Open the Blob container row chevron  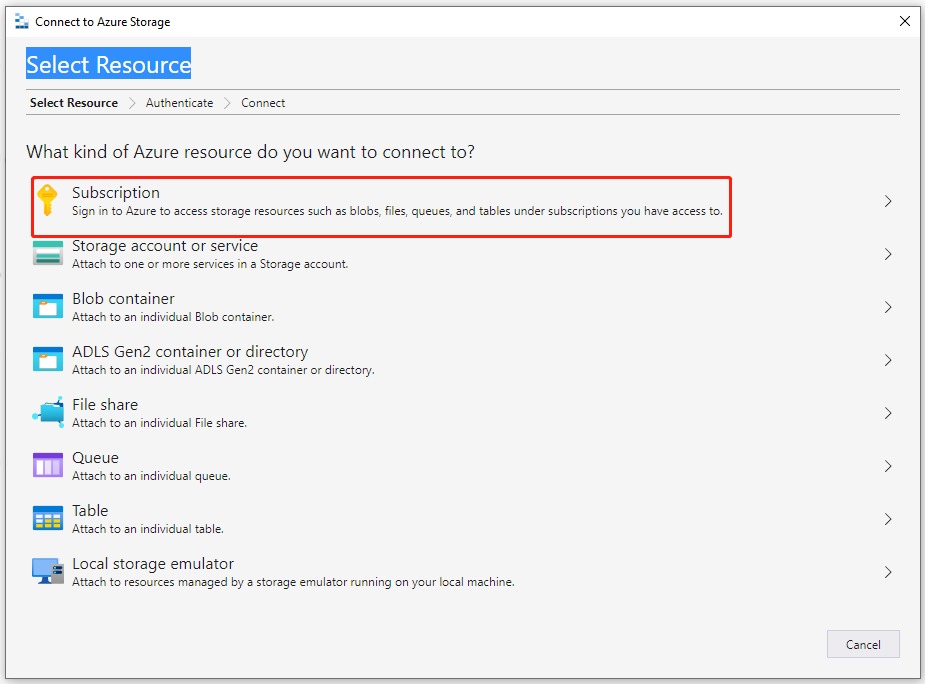[888, 307]
